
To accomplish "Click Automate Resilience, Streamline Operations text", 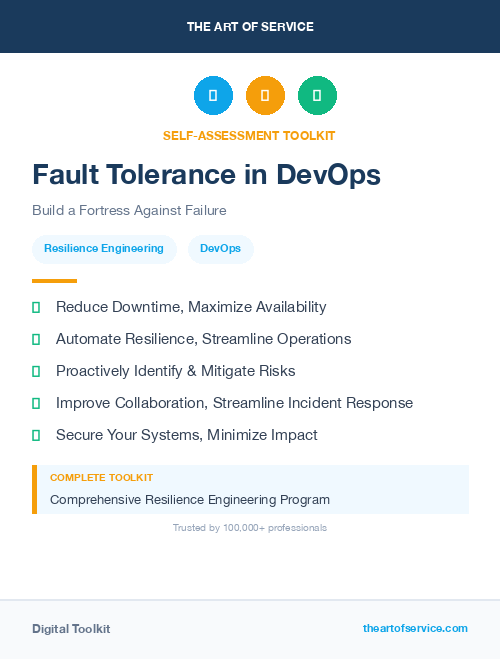I will tap(204, 339).
